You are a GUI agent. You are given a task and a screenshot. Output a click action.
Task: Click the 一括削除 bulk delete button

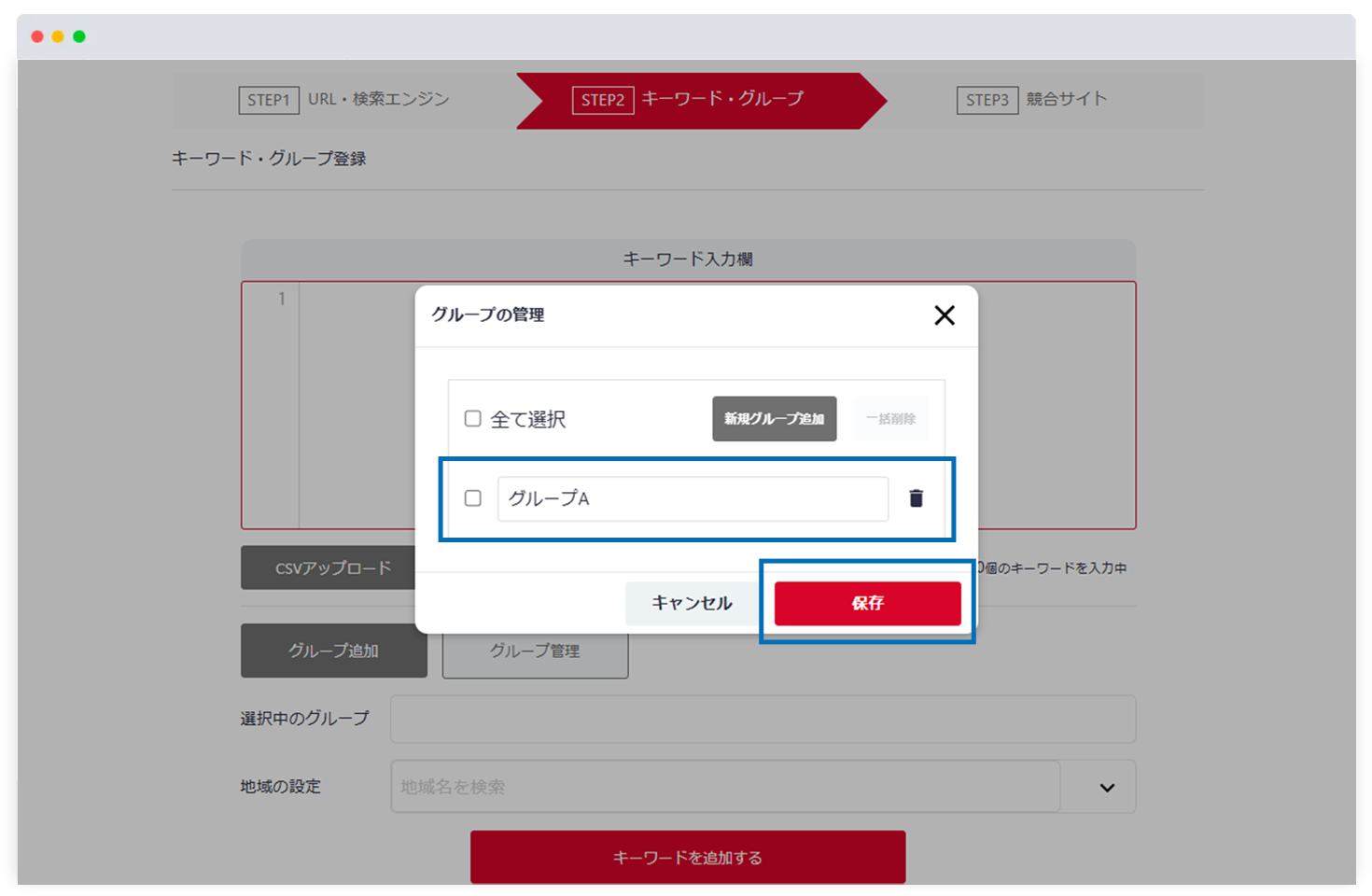click(x=890, y=418)
